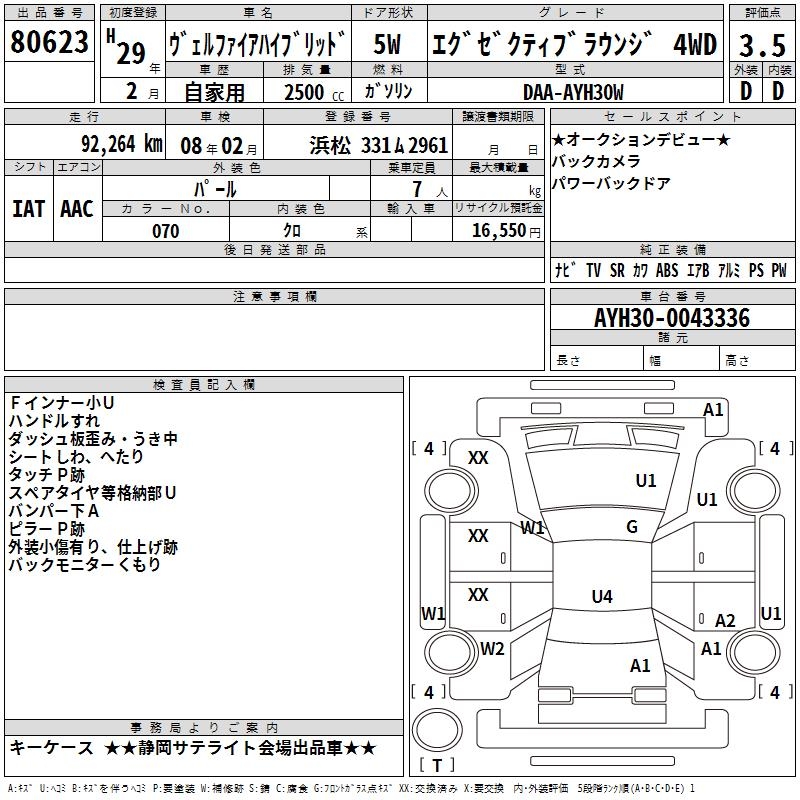Select the U4 roof damage mark
Image resolution: width=800 pixels, height=800 pixels.
tap(602, 596)
